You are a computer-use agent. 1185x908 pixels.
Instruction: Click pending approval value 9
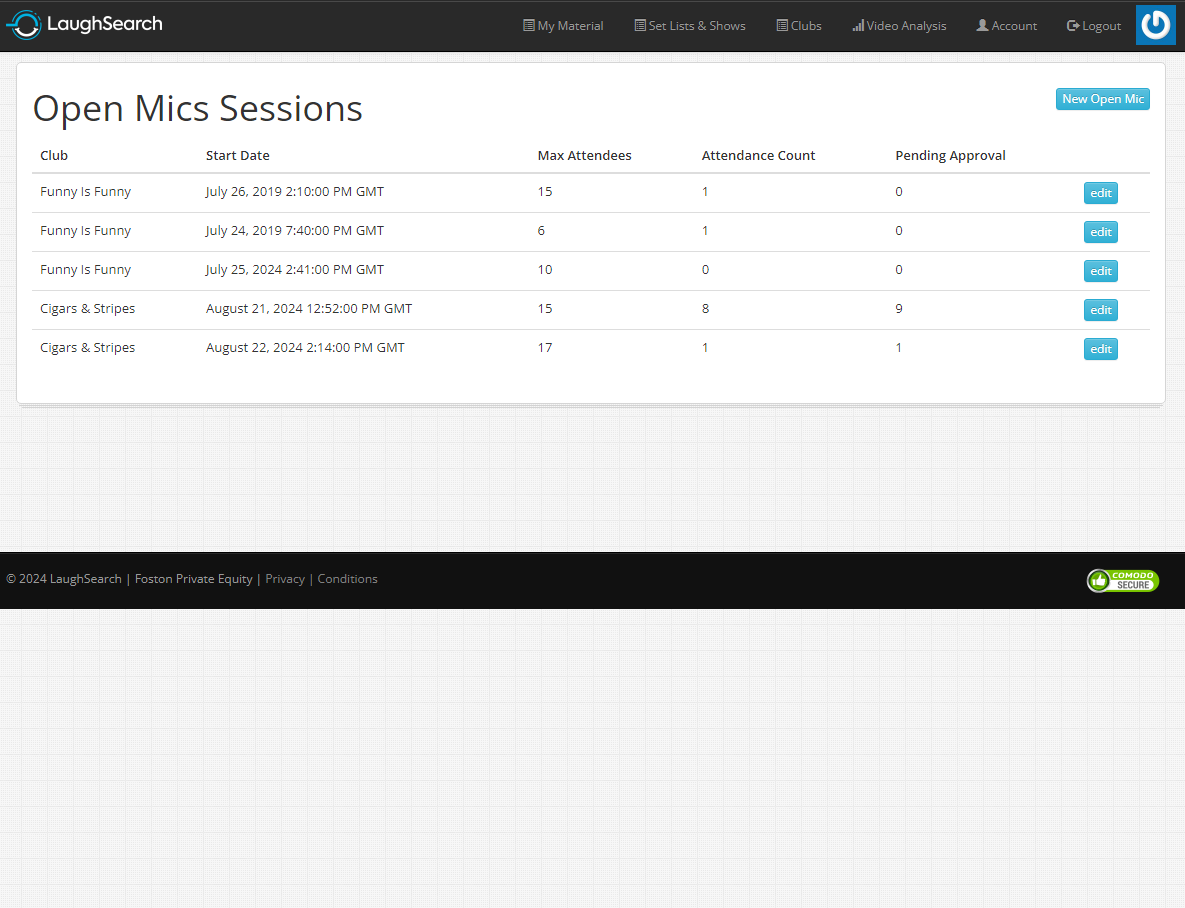click(x=899, y=308)
